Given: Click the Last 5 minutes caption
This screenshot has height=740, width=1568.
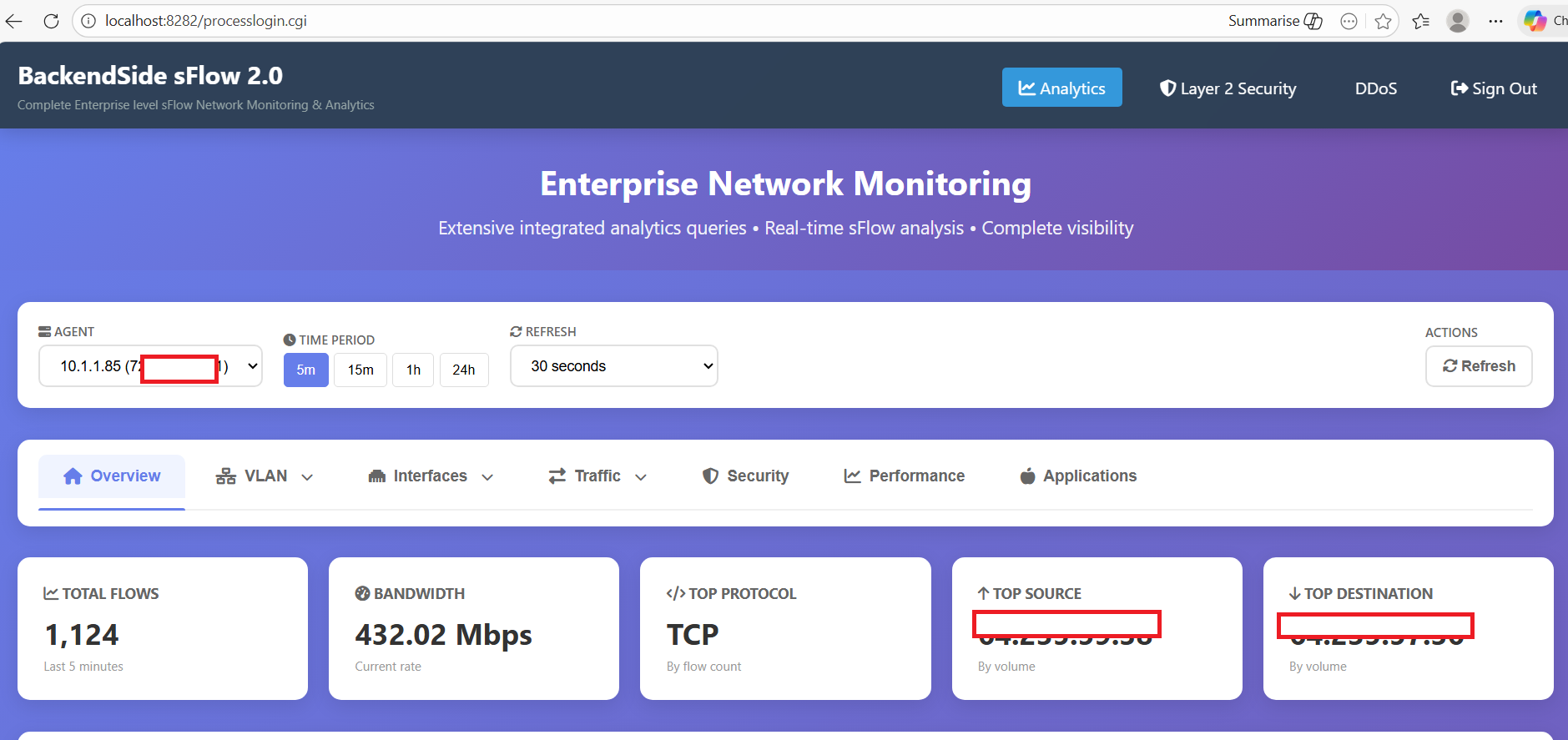Looking at the screenshot, I should click(83, 667).
